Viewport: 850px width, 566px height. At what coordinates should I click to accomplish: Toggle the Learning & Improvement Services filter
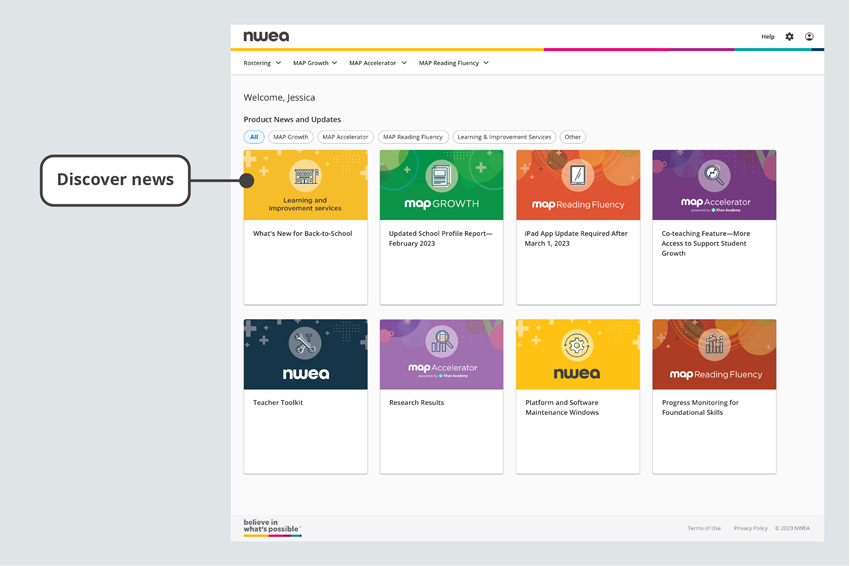(504, 137)
